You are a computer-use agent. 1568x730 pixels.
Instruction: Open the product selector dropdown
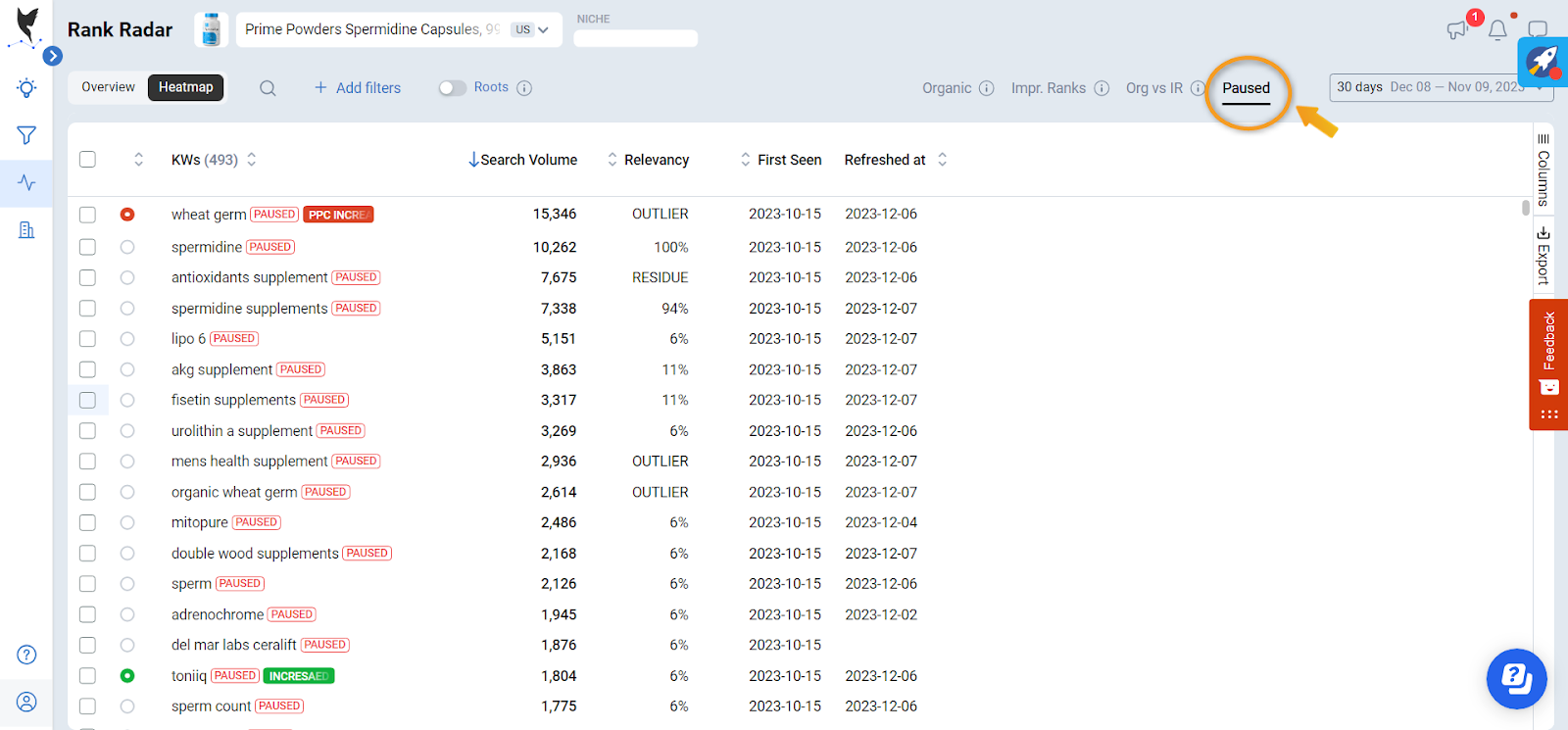pyautogui.click(x=399, y=29)
